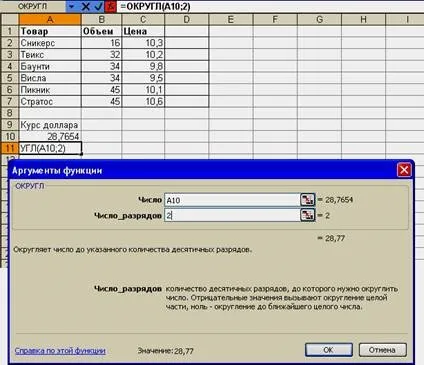Close the Аргументы функции dialog

(x=404, y=170)
